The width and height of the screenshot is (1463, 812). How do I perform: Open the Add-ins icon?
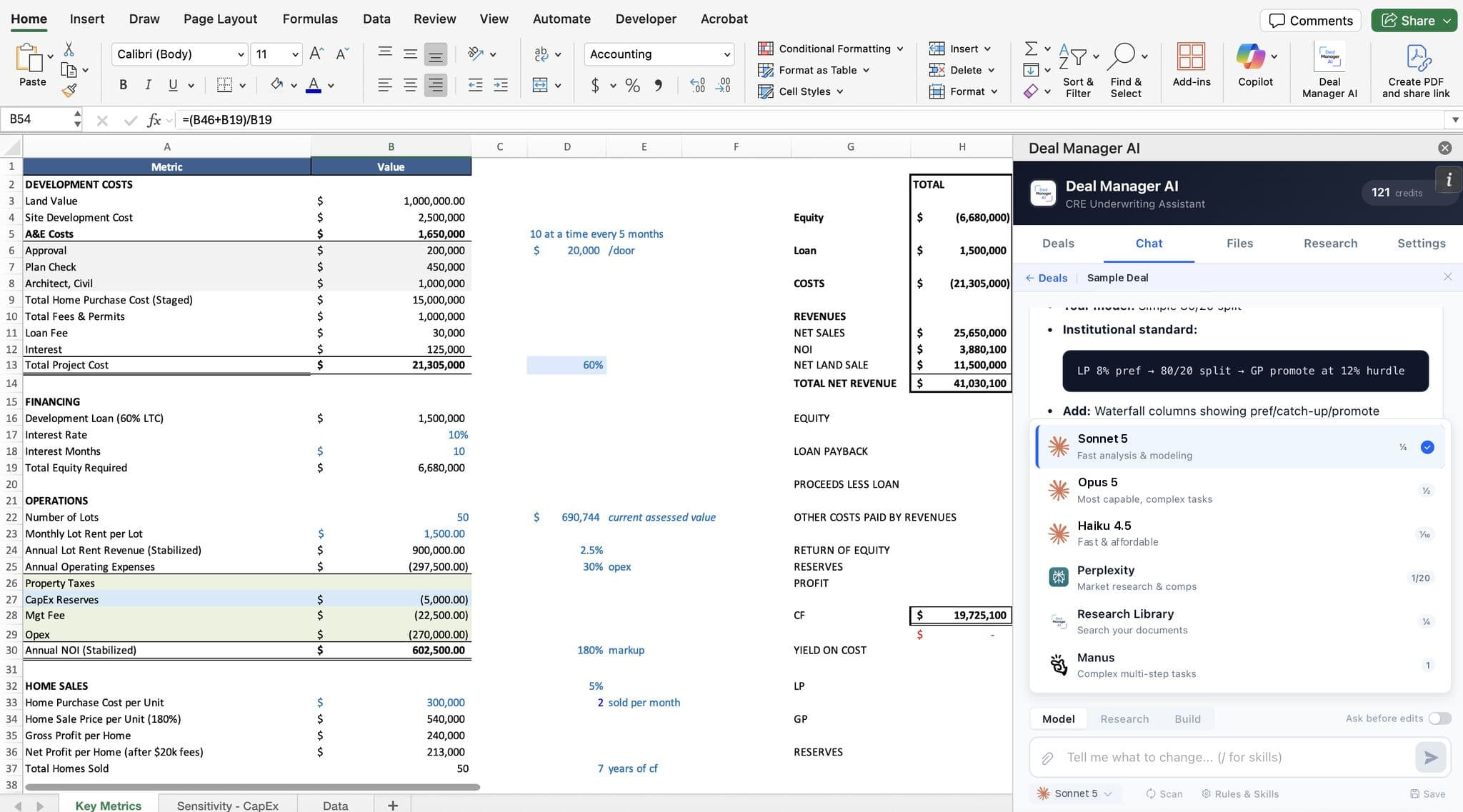point(1191,56)
